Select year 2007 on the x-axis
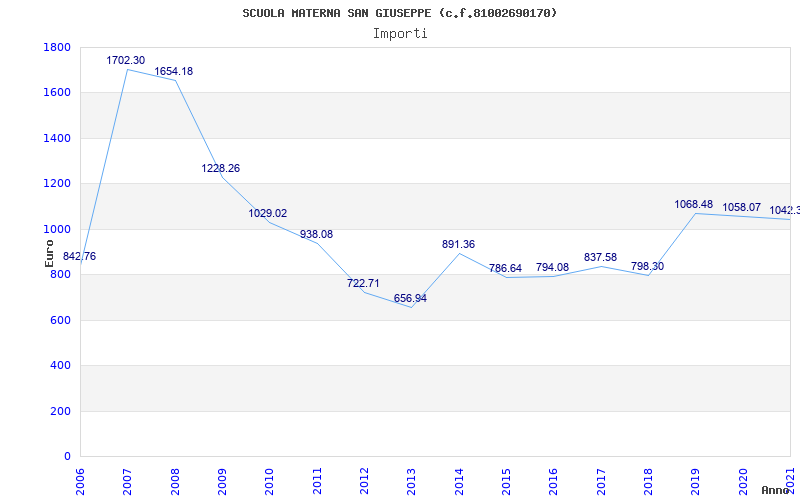Image resolution: width=800 pixels, height=500 pixels. tap(128, 481)
